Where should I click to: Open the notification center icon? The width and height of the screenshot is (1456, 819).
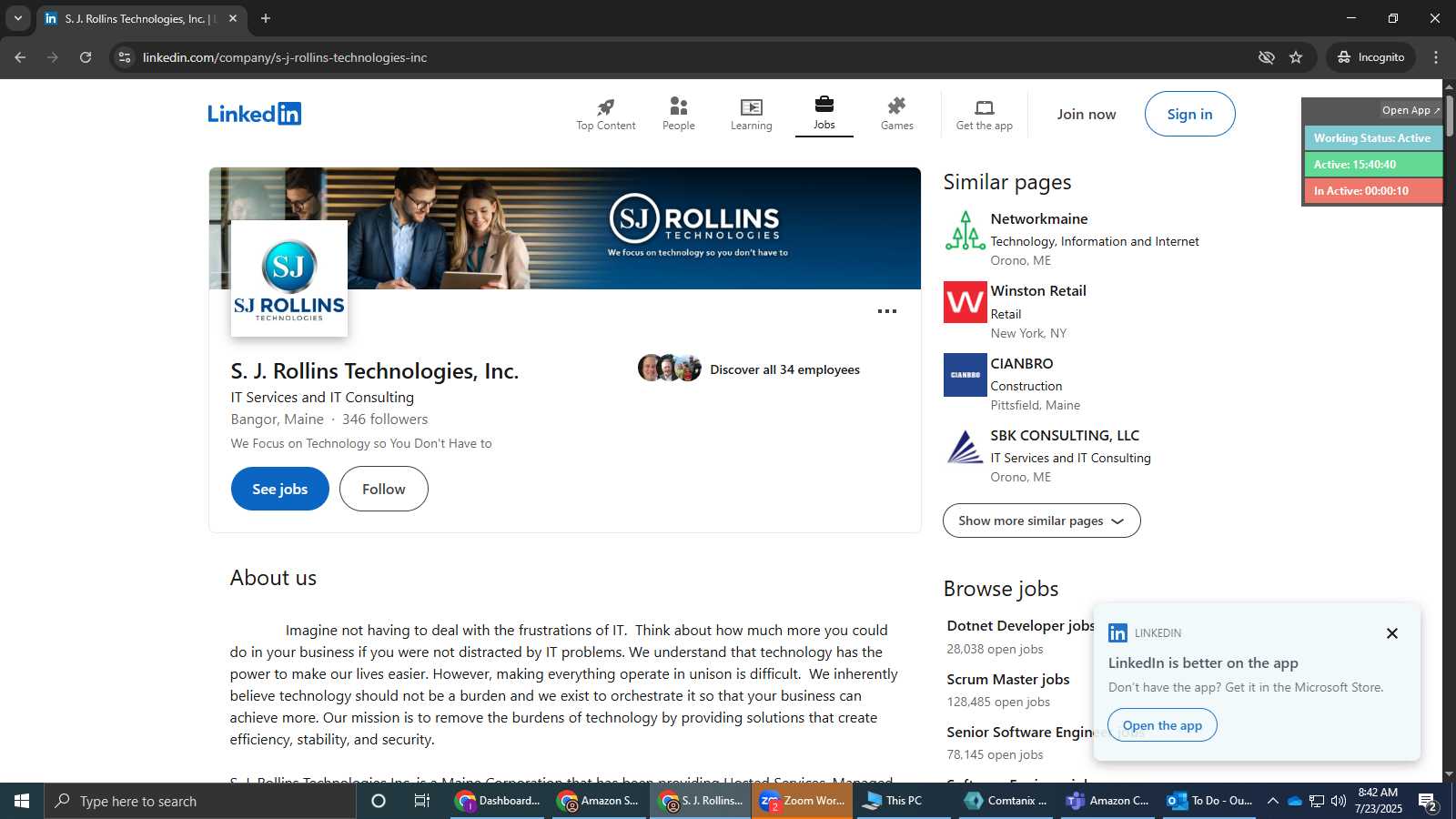(1427, 801)
